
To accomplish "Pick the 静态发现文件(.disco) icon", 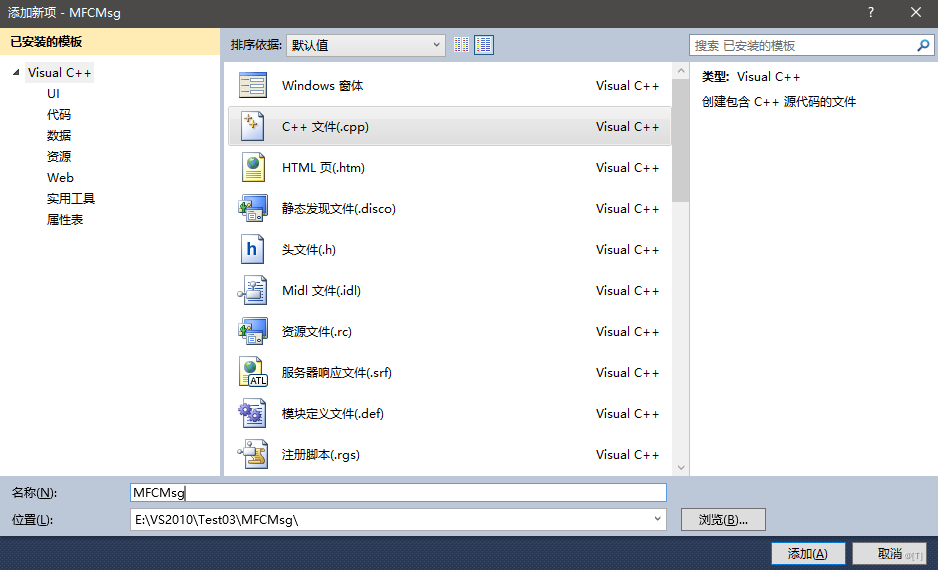I will click(252, 208).
